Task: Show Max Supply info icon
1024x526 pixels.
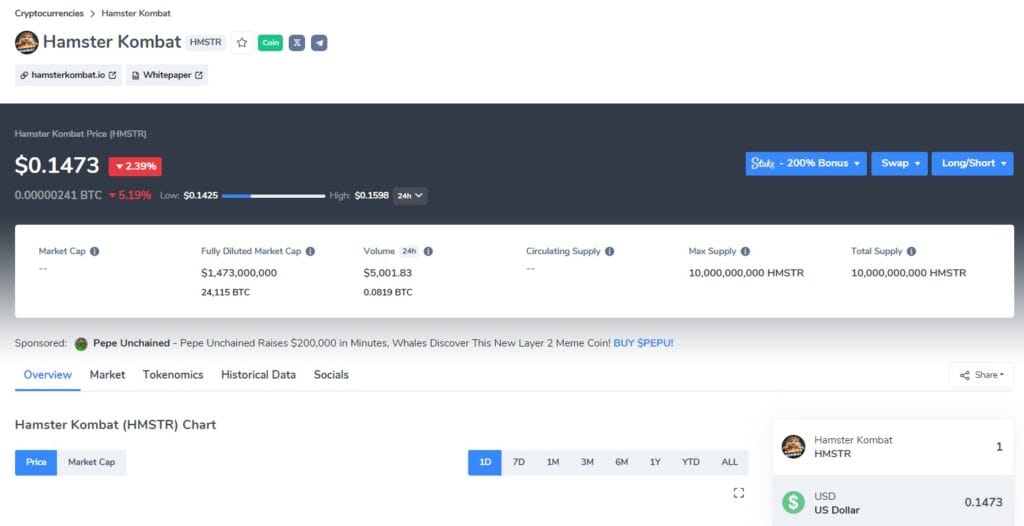Action: coord(745,251)
